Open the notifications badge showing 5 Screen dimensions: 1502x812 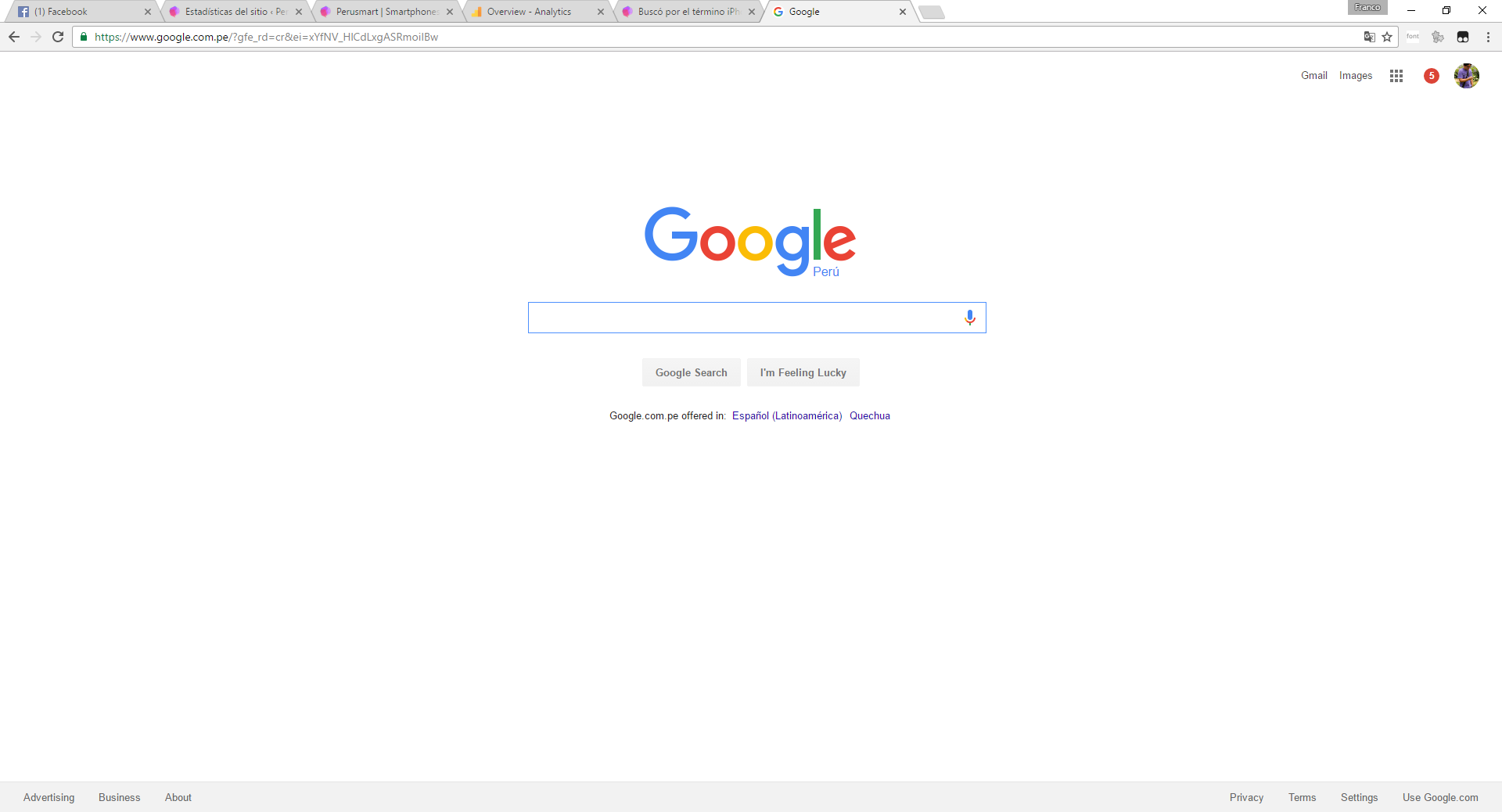(1432, 76)
